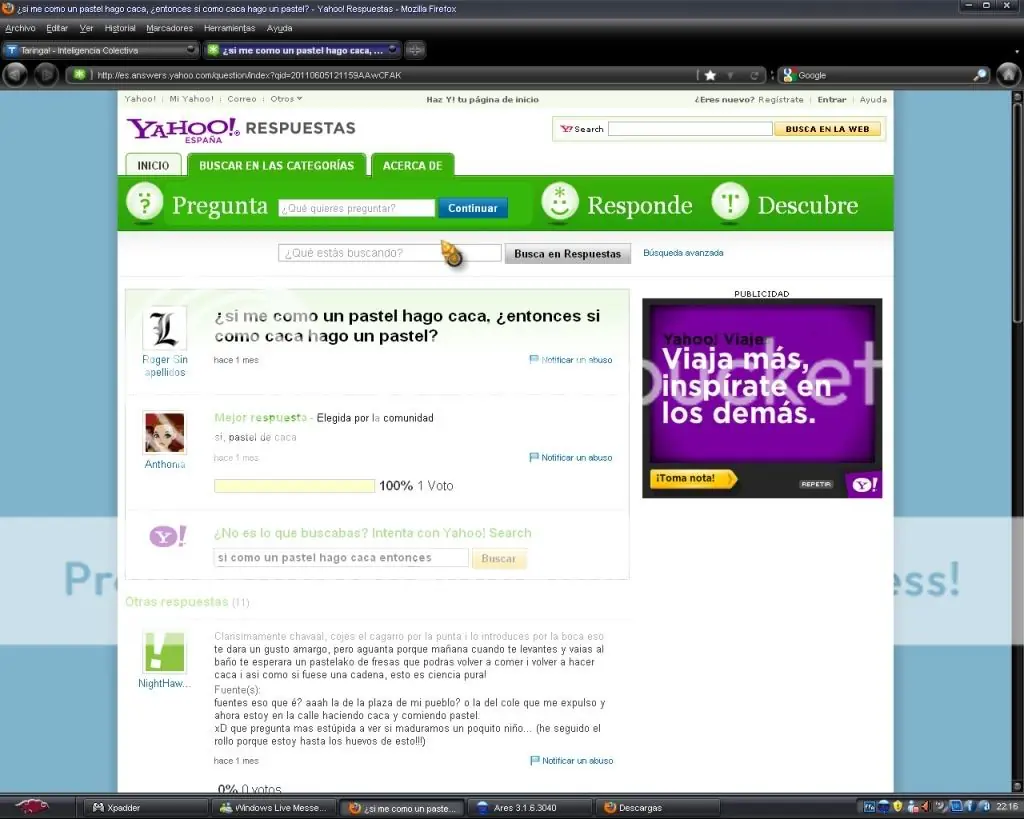Go back with Firefox back arrow
The image size is (1024, 819).
16,75
